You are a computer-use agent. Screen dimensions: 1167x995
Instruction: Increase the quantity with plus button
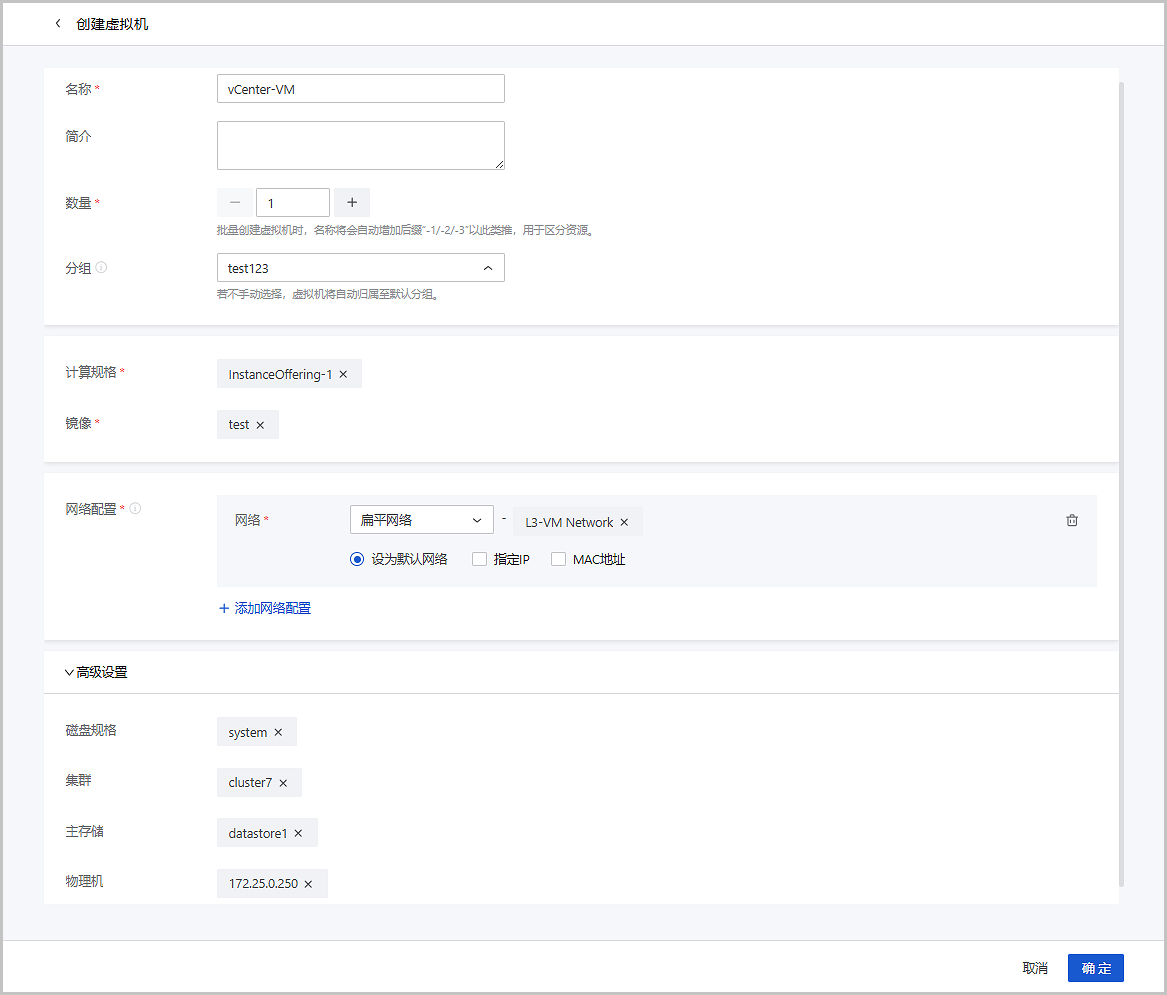352,202
